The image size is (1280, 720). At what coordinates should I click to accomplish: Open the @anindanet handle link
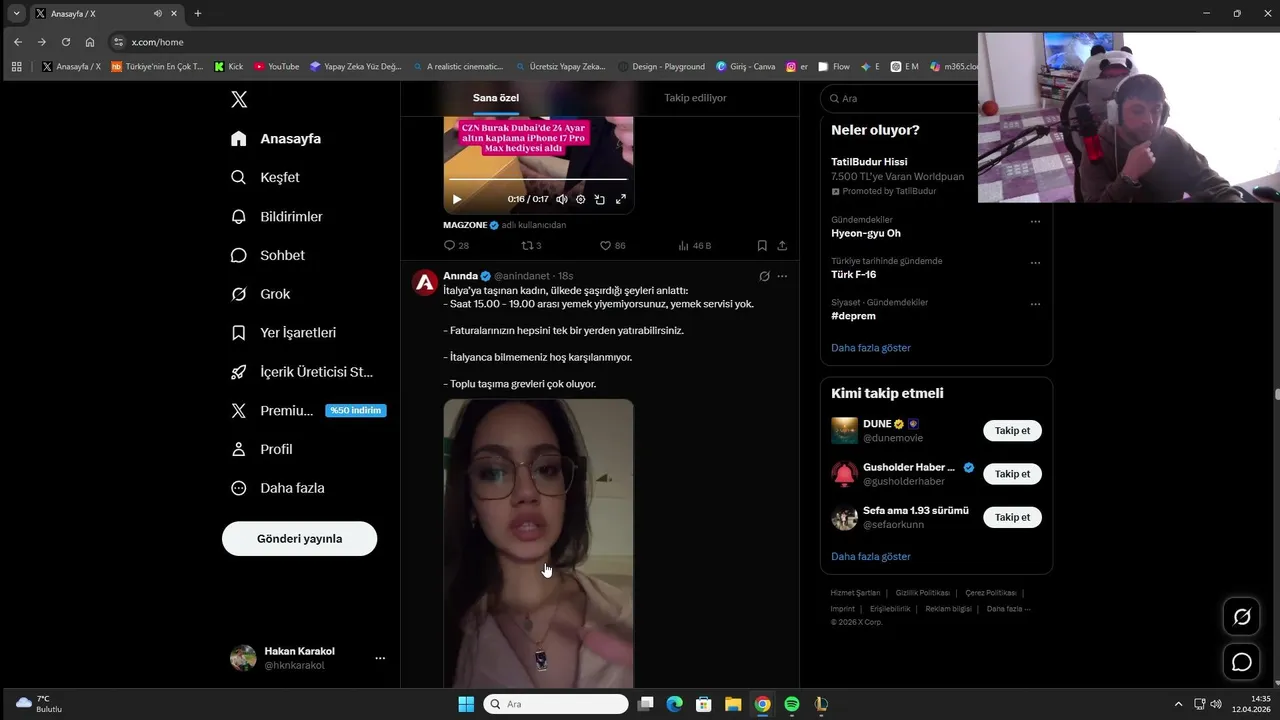pos(522,276)
